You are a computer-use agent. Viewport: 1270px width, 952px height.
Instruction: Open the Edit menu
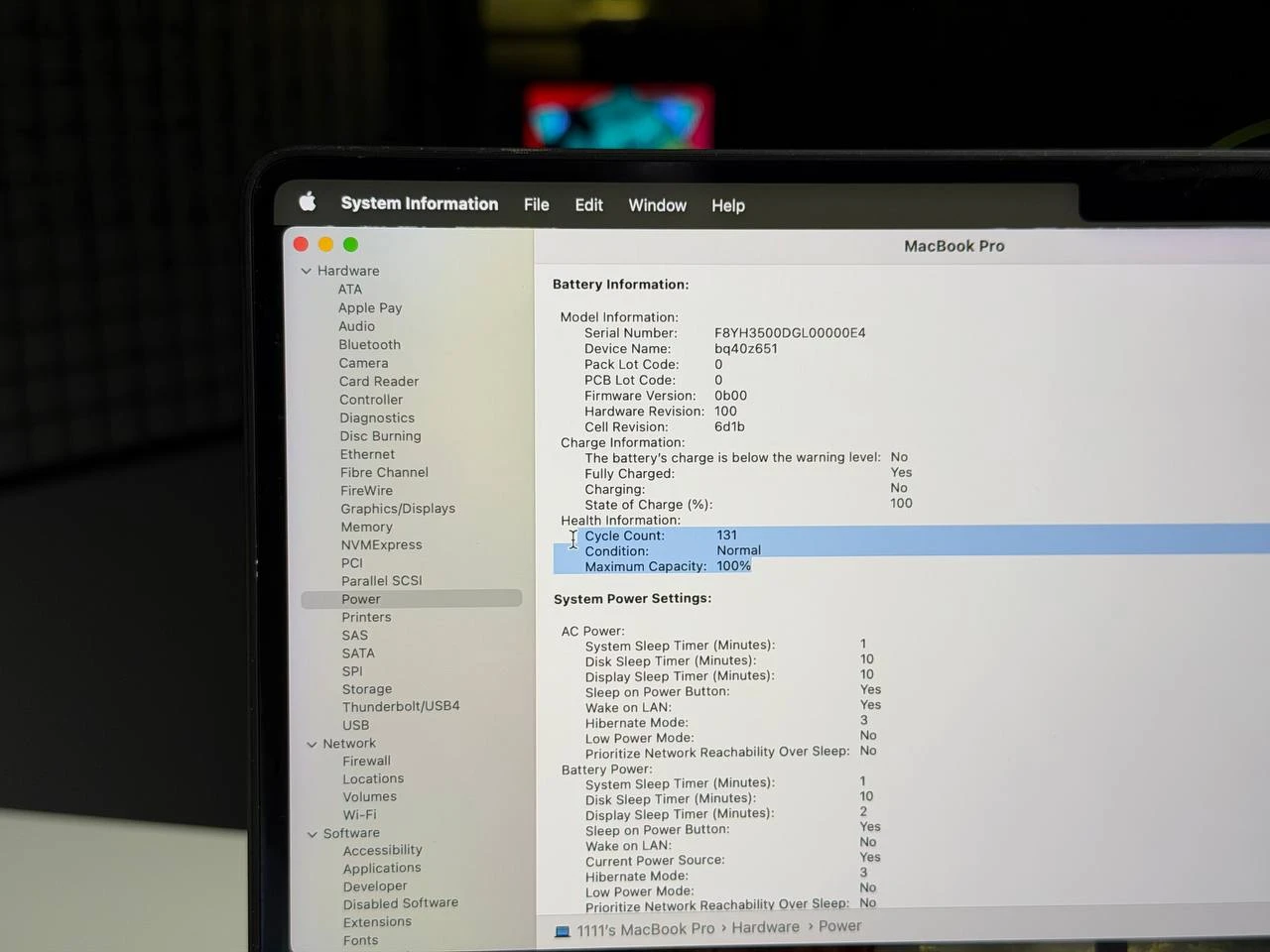[x=588, y=205]
